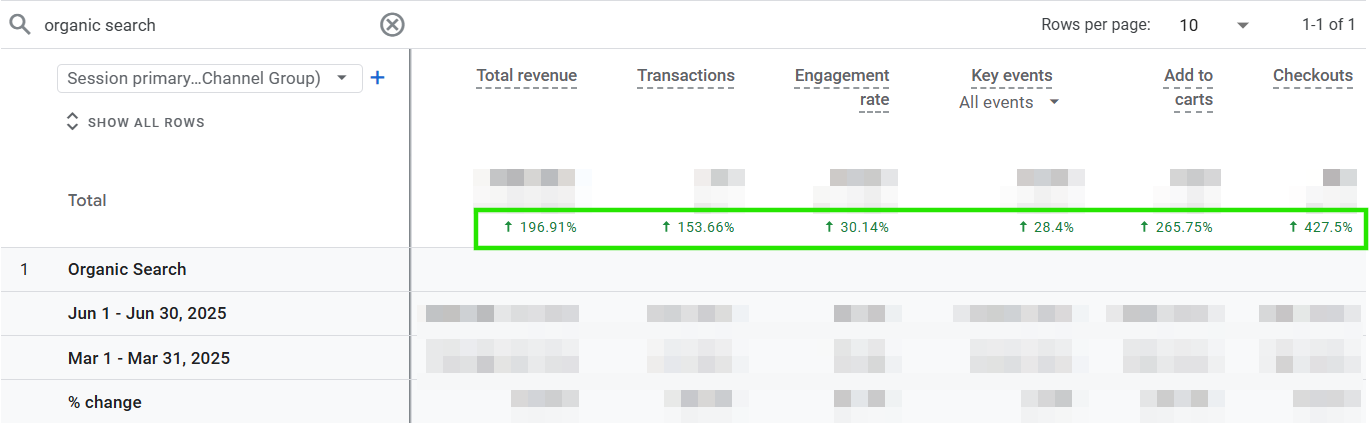
Task: Click the % change row label
Action: pos(105,402)
